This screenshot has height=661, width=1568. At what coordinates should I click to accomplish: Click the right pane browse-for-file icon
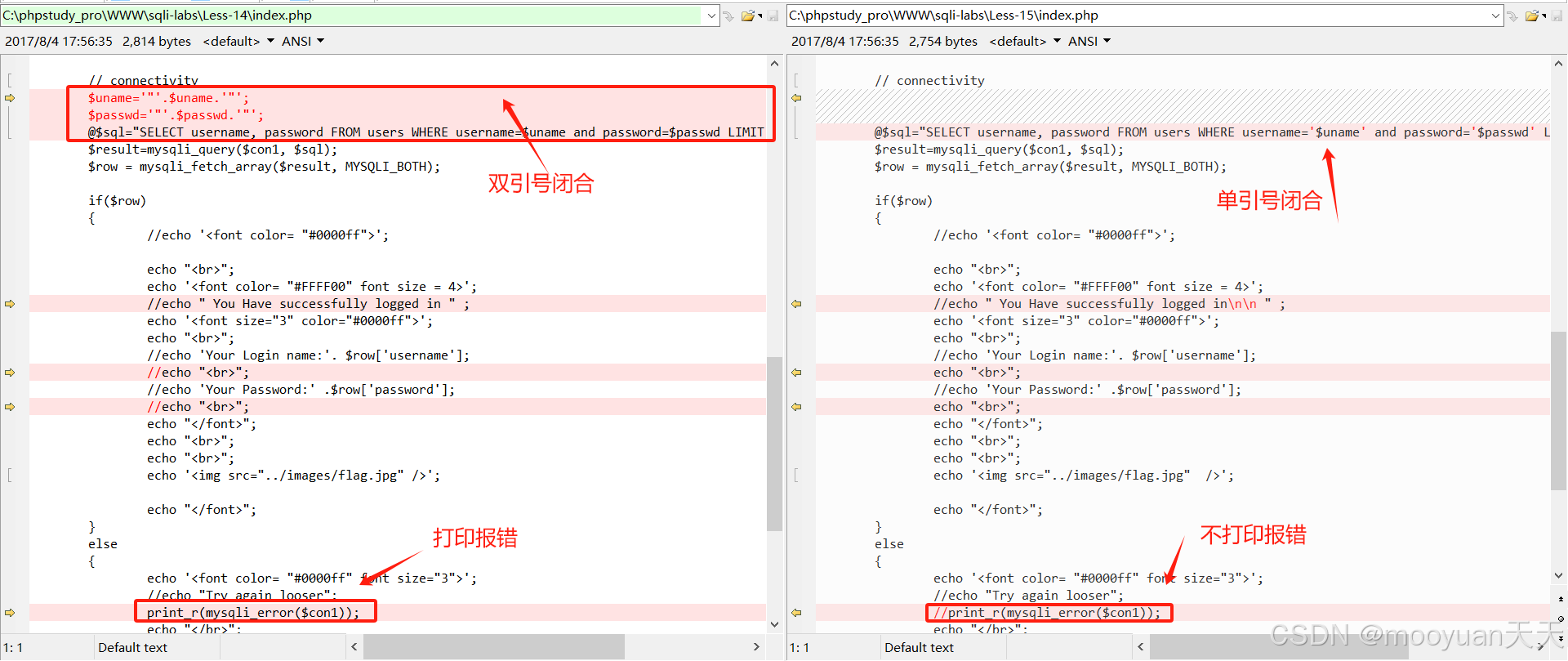[x=1514, y=16]
